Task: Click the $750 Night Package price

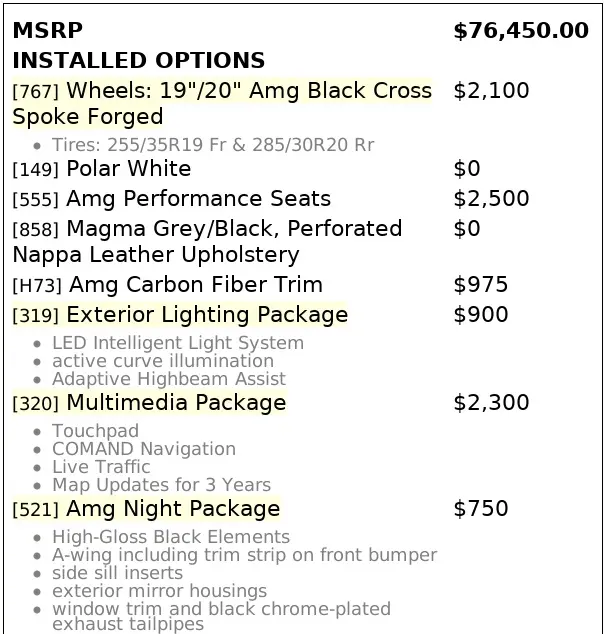Action: [x=480, y=510]
